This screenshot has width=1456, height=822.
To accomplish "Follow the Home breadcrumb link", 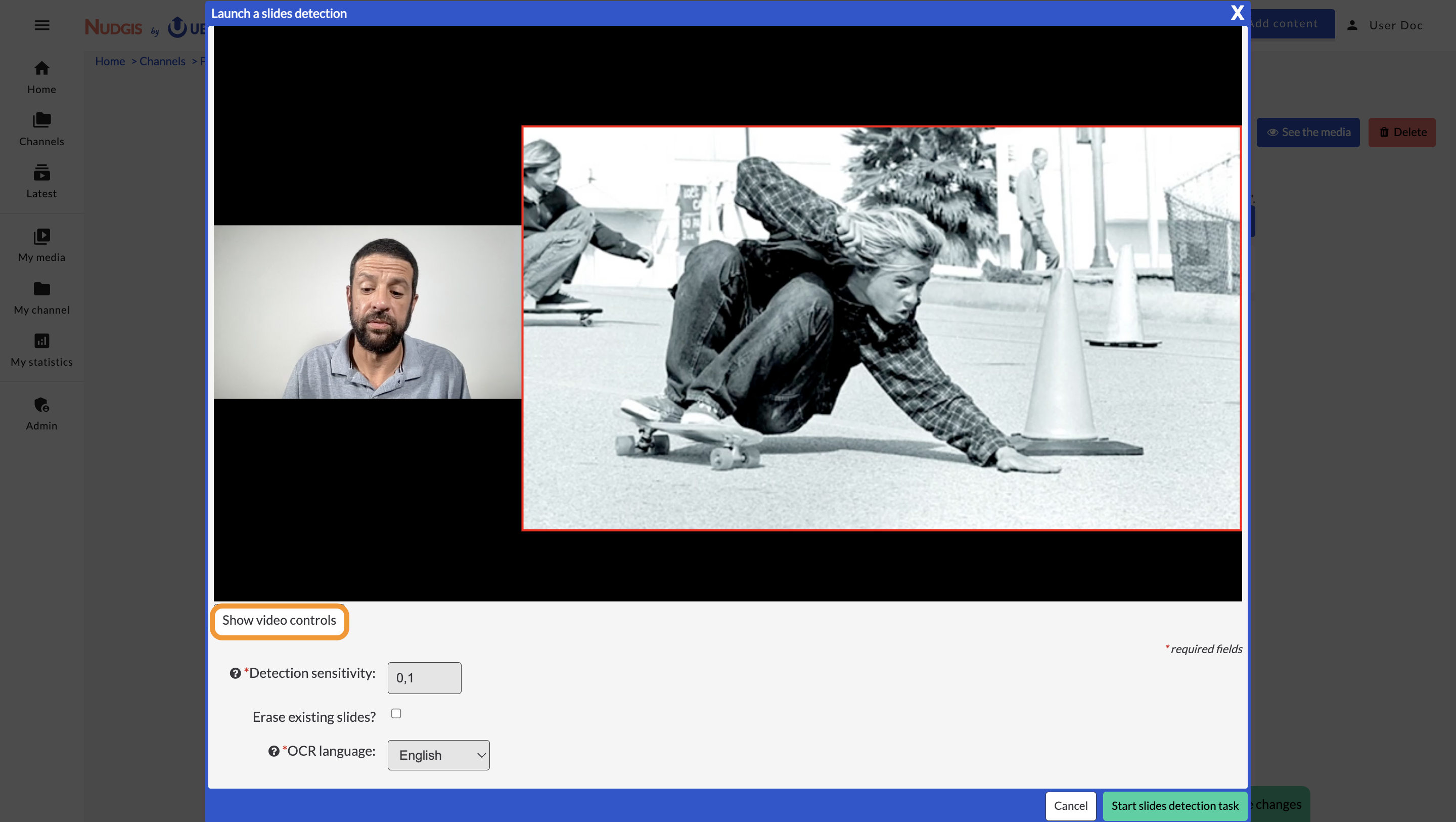I will coord(110,61).
